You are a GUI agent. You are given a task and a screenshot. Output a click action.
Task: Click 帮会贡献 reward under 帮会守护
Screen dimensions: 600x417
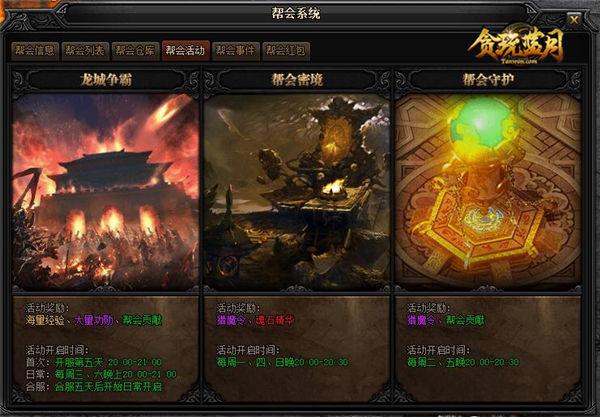point(465,320)
